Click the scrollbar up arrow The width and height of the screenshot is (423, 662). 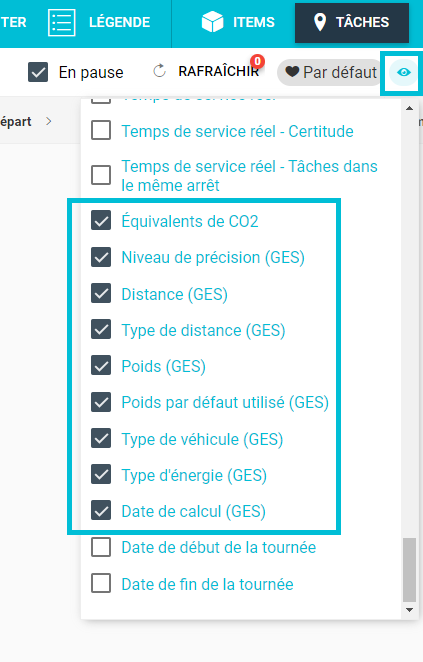pos(409,109)
